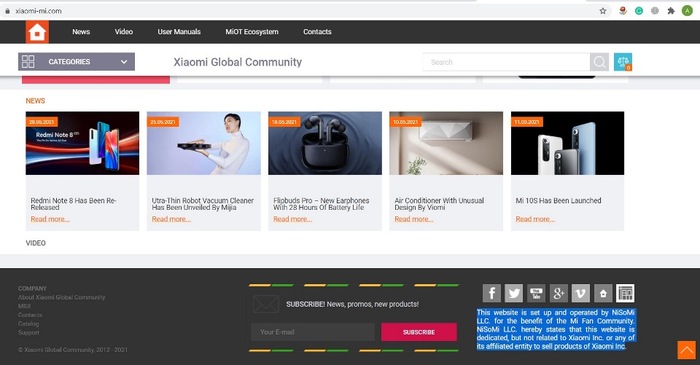Viewport: 700px width, 365px height.
Task: Click the 'Redmi Note 8 Has Been Re-Released' title
Action: pos(74,204)
